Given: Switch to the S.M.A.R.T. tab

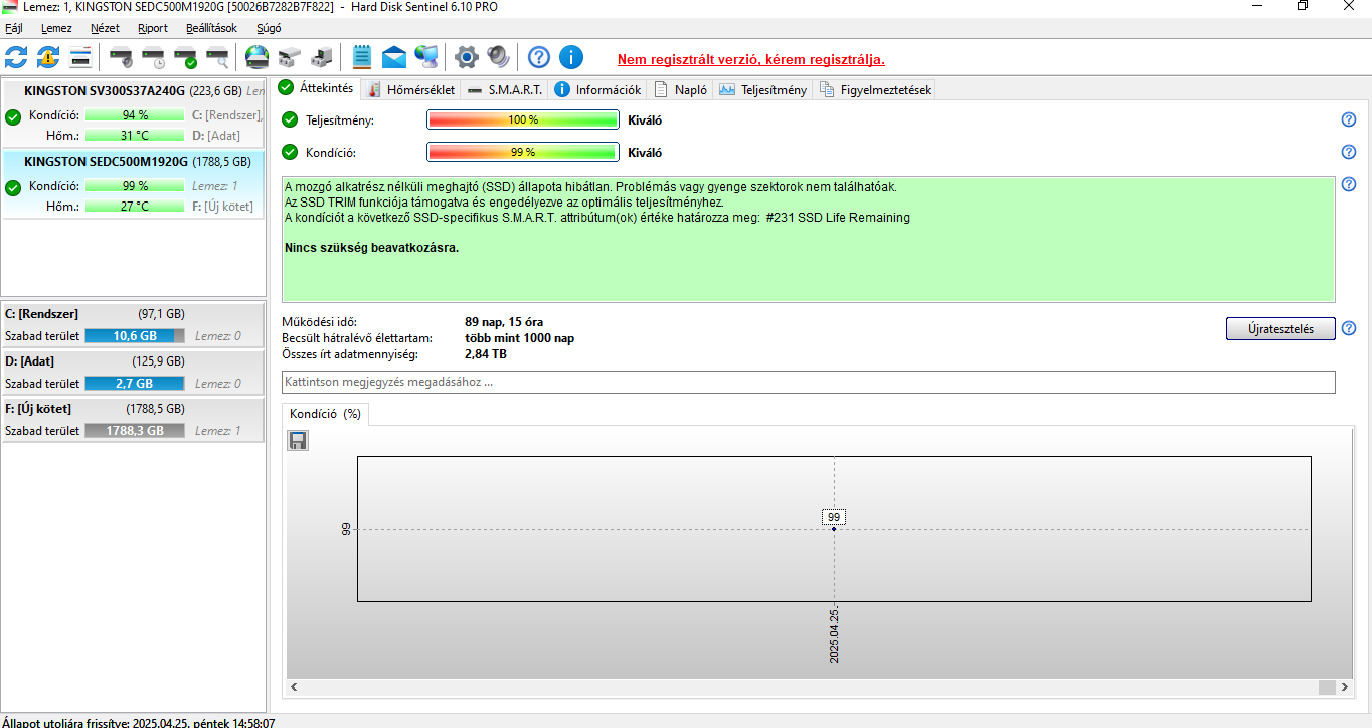Looking at the screenshot, I should 505,89.
